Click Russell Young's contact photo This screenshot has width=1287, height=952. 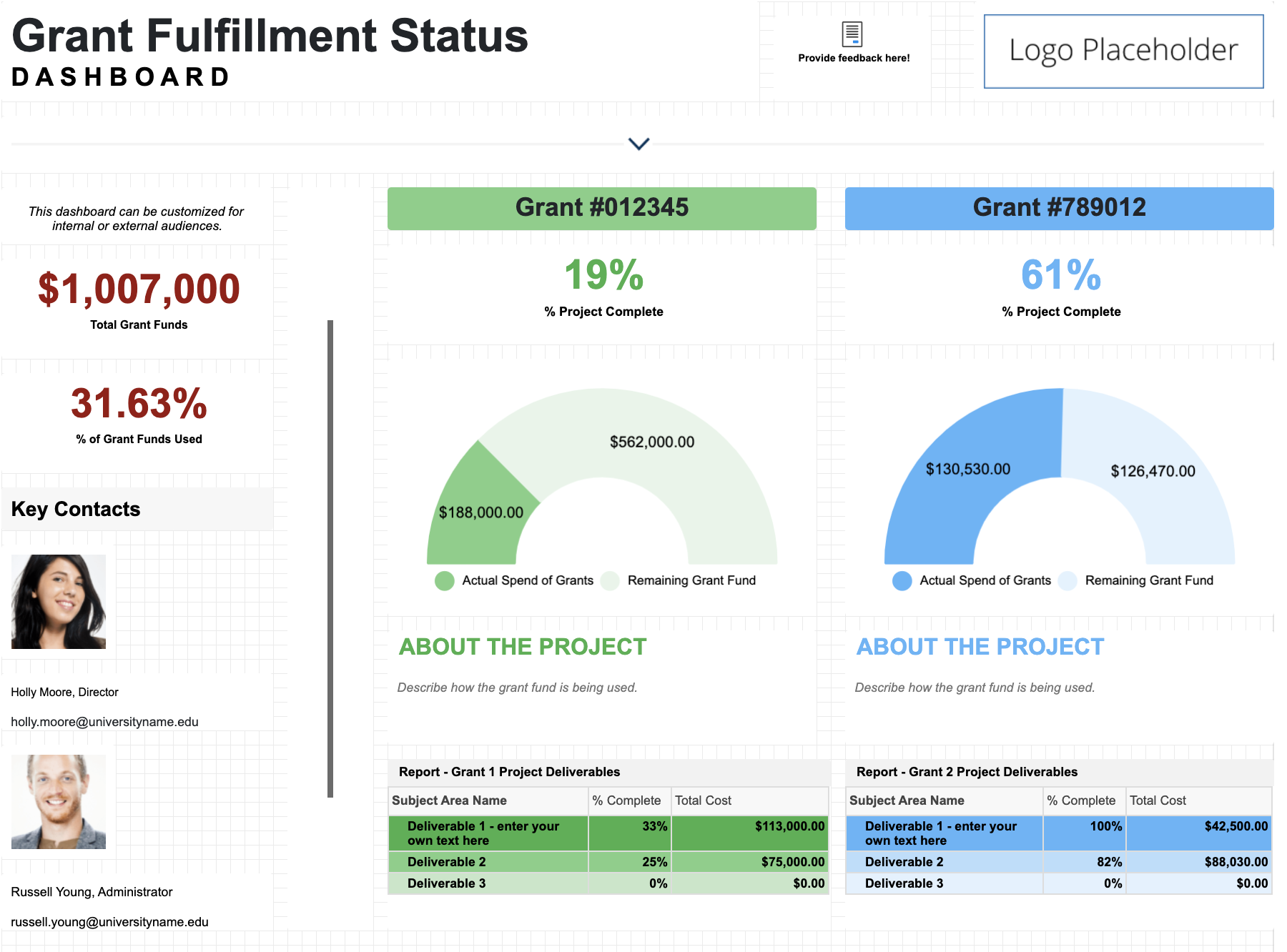click(x=59, y=802)
